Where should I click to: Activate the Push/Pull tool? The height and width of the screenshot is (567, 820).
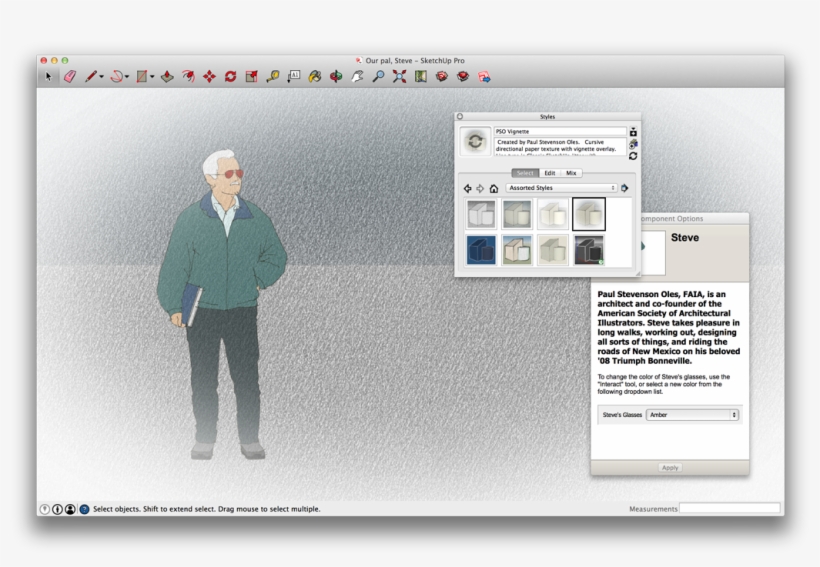pyautogui.click(x=167, y=77)
